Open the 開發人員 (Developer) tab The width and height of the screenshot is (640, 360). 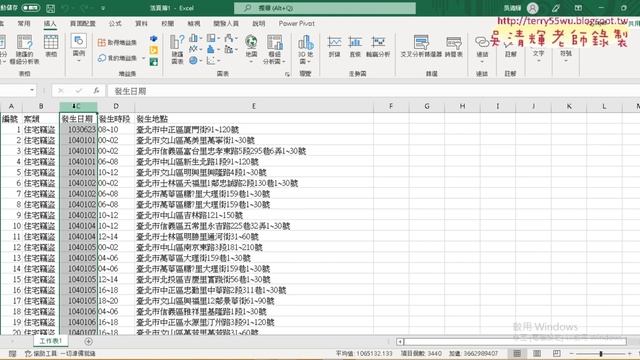point(226,24)
